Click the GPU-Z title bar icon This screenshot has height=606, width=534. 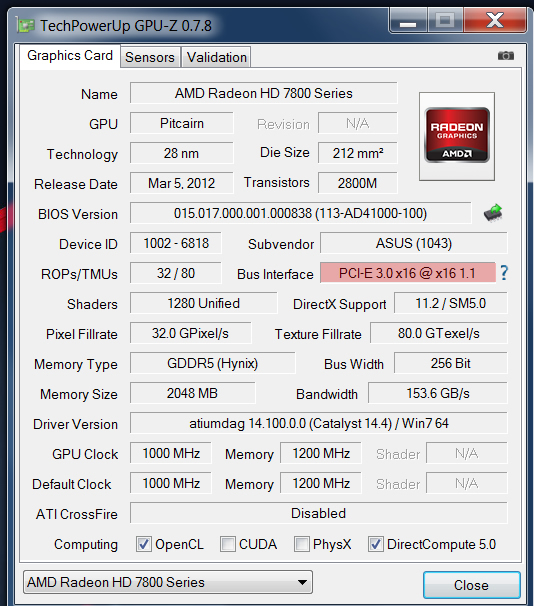tap(26, 26)
